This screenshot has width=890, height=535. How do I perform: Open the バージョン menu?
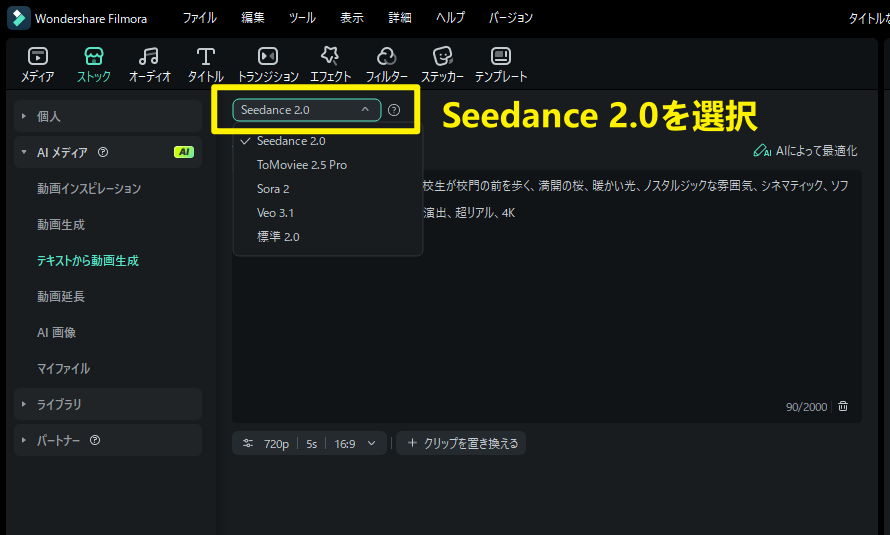511,18
